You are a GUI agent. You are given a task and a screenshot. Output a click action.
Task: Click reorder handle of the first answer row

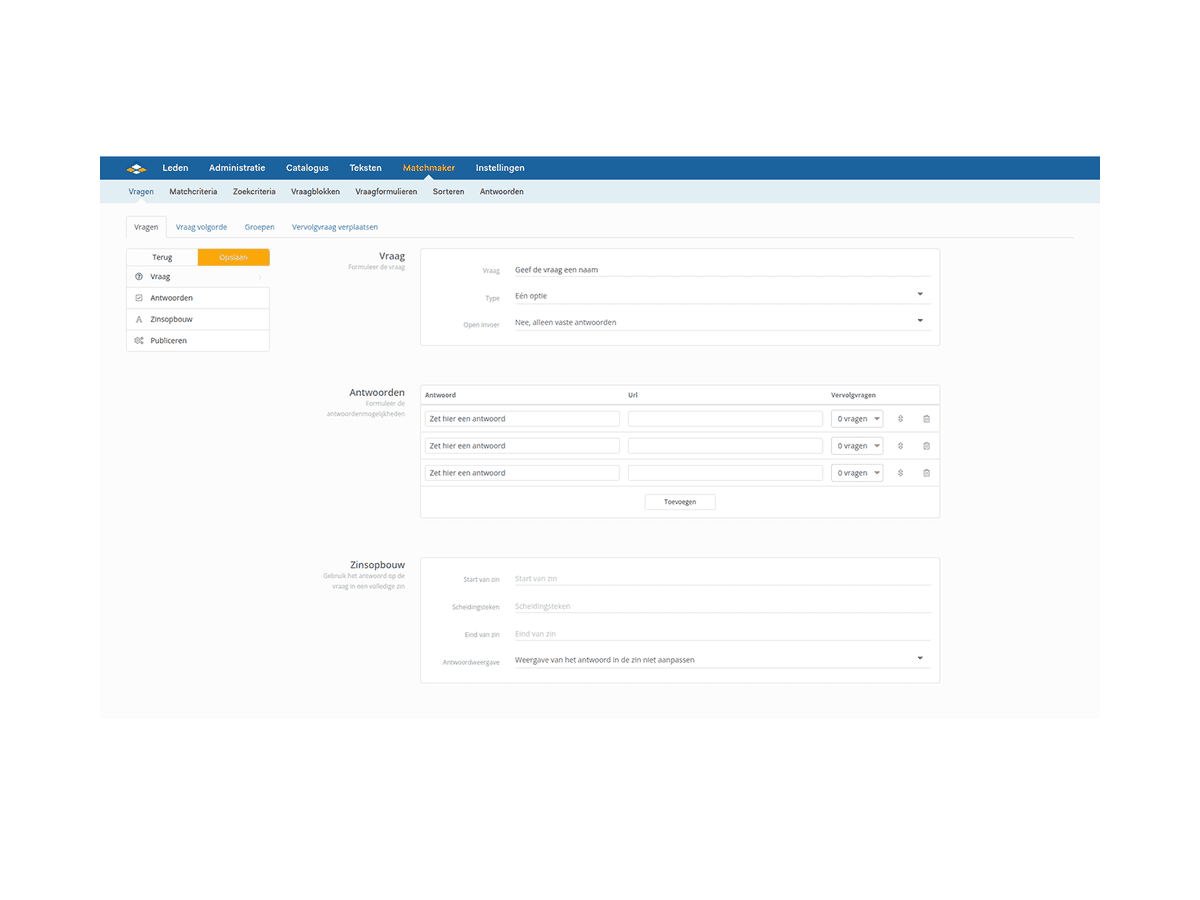pos(900,419)
